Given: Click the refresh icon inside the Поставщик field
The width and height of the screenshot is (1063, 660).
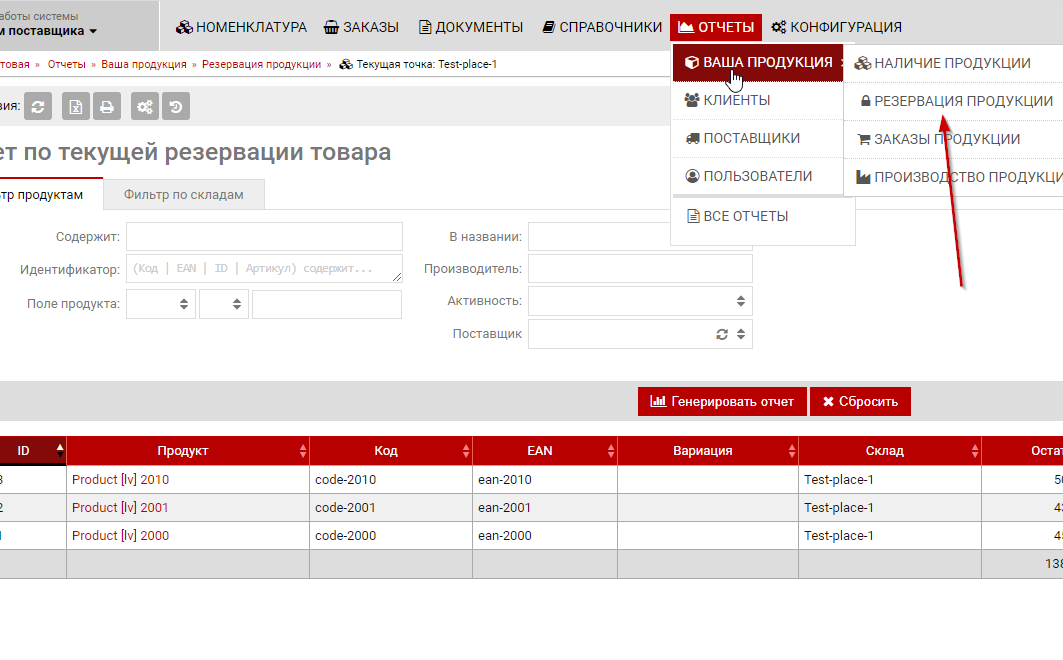Looking at the screenshot, I should [x=722, y=334].
